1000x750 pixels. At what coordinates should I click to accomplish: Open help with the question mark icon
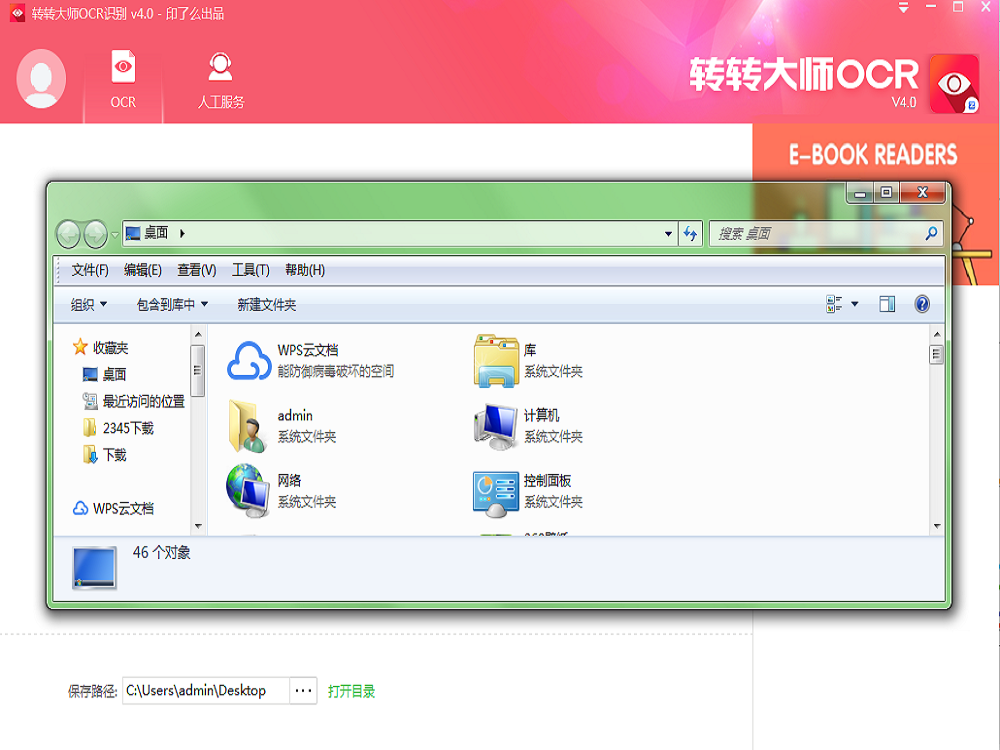point(922,304)
